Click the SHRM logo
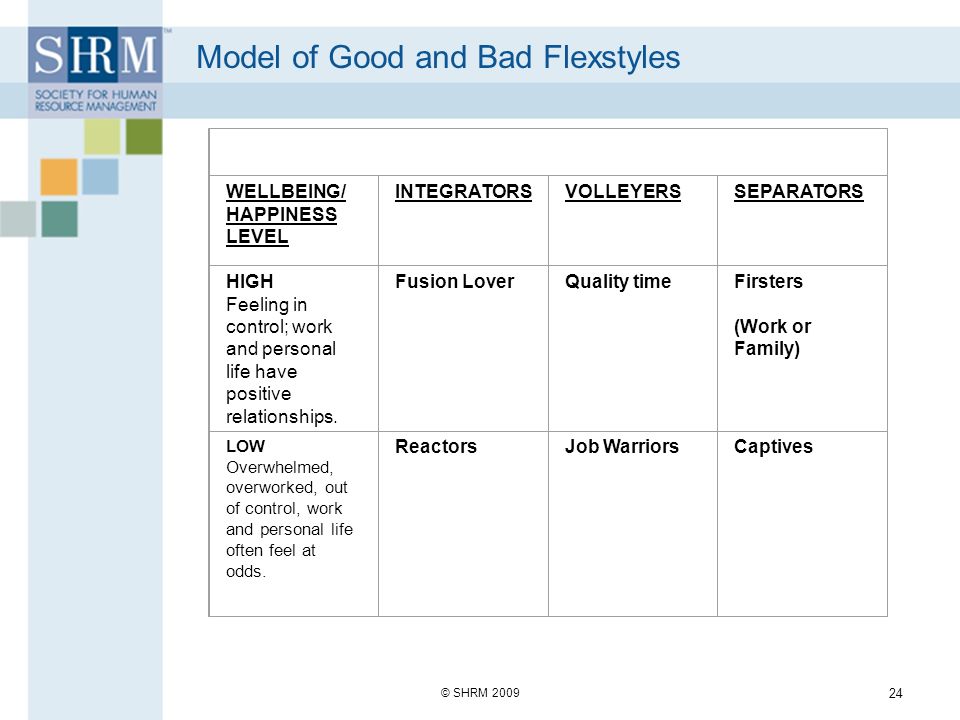960x720 pixels. [96, 72]
